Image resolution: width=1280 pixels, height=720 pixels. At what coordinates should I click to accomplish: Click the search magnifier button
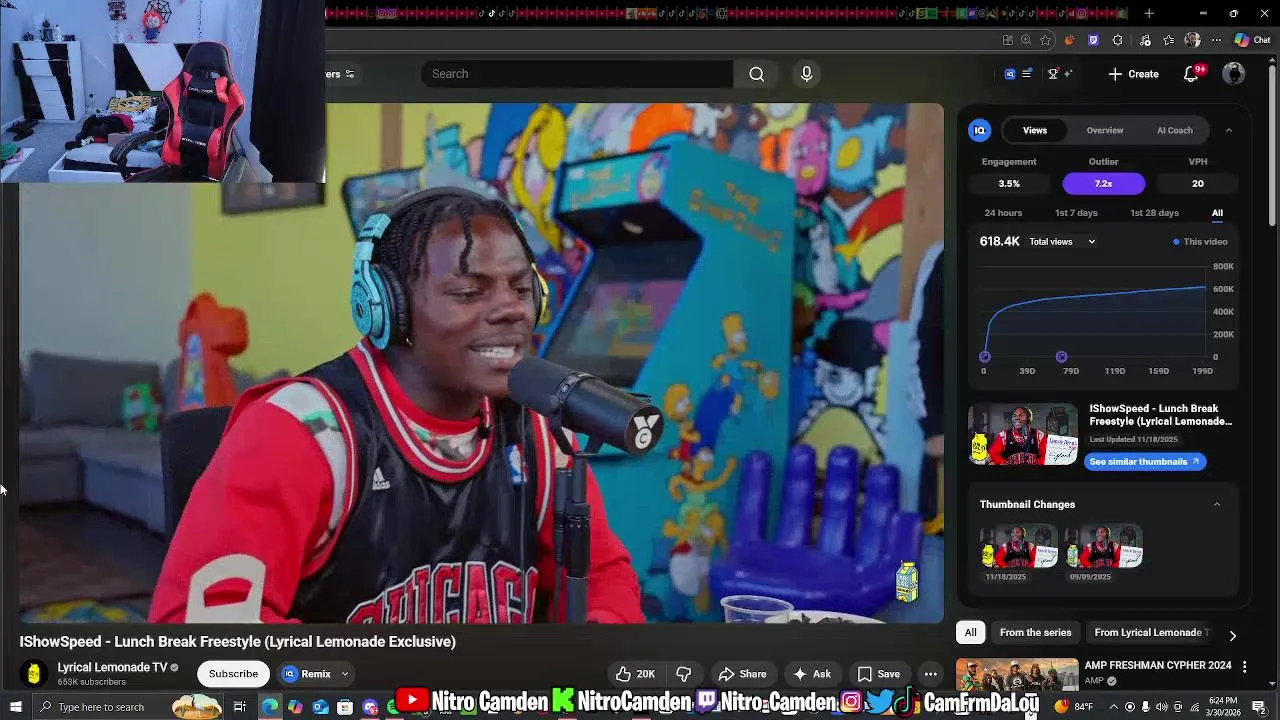pyautogui.click(x=756, y=74)
